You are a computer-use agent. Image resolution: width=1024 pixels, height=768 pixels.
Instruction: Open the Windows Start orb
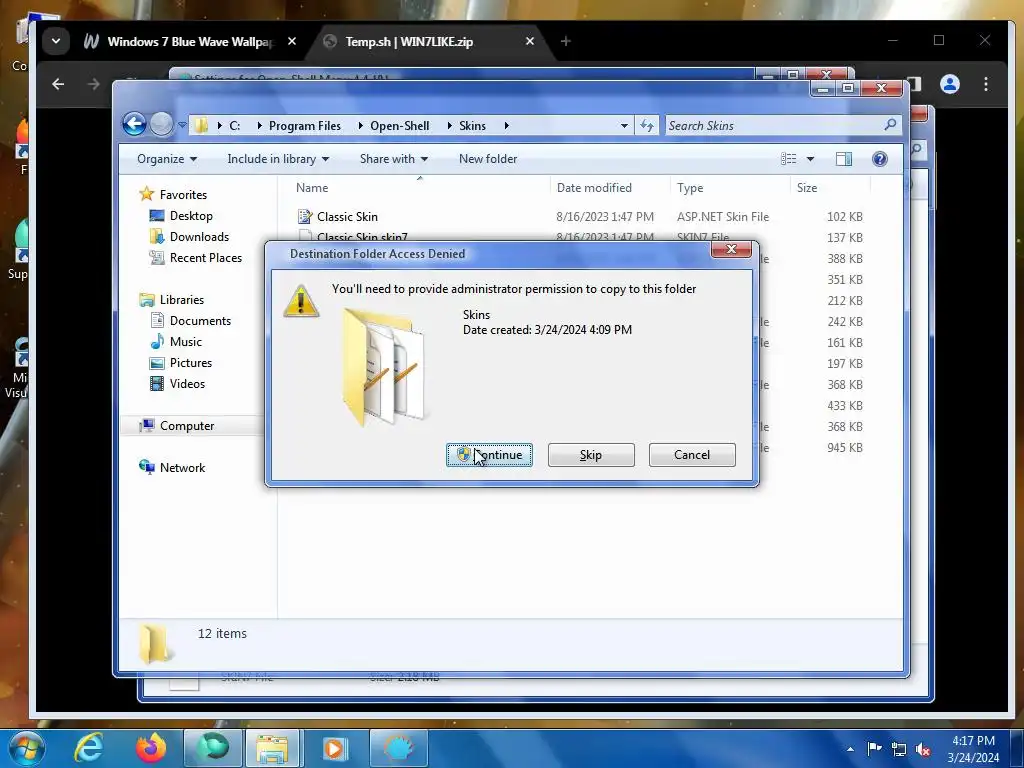[x=26, y=748]
